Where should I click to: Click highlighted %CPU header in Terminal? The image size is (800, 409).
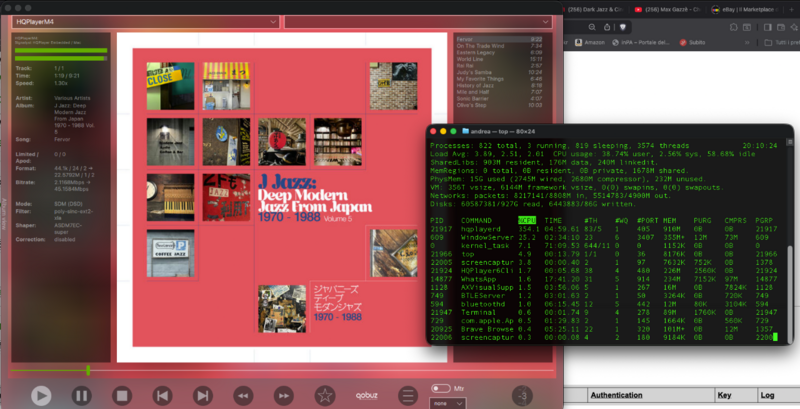pyautogui.click(x=527, y=221)
